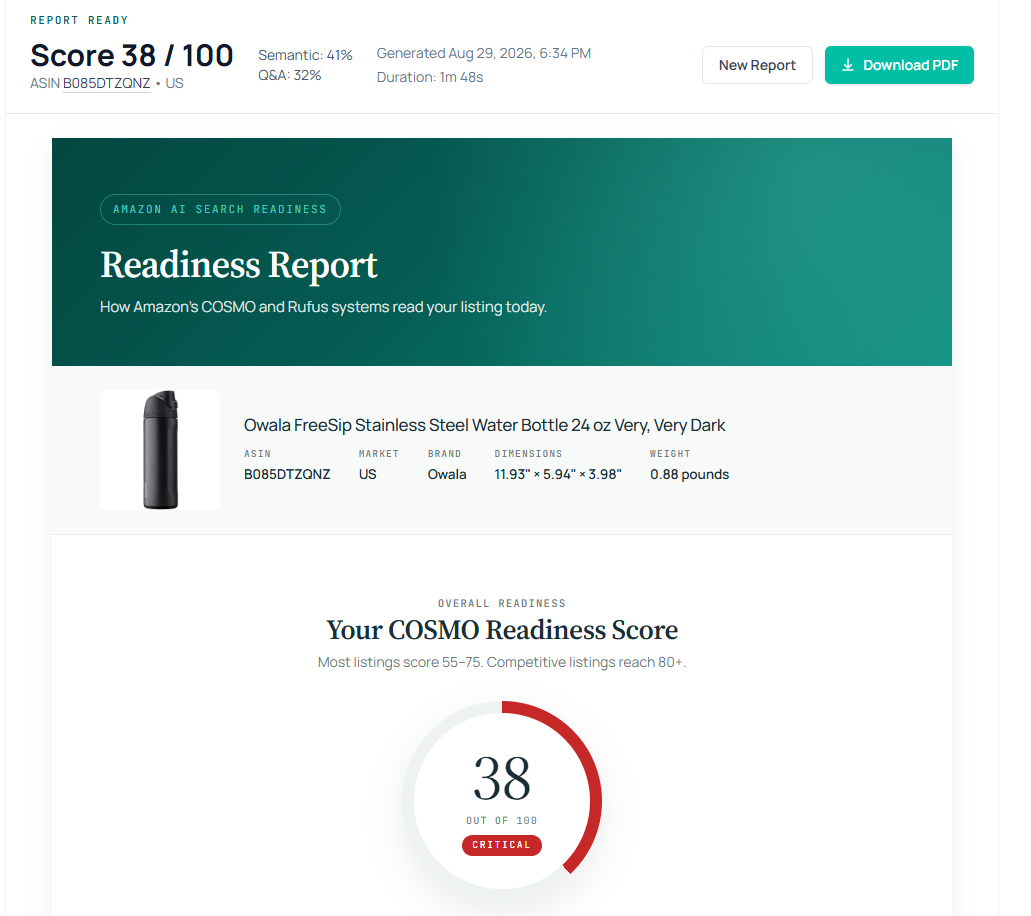1031x916 pixels.
Task: Click the weight value '0.88 pounds'
Action: point(689,474)
